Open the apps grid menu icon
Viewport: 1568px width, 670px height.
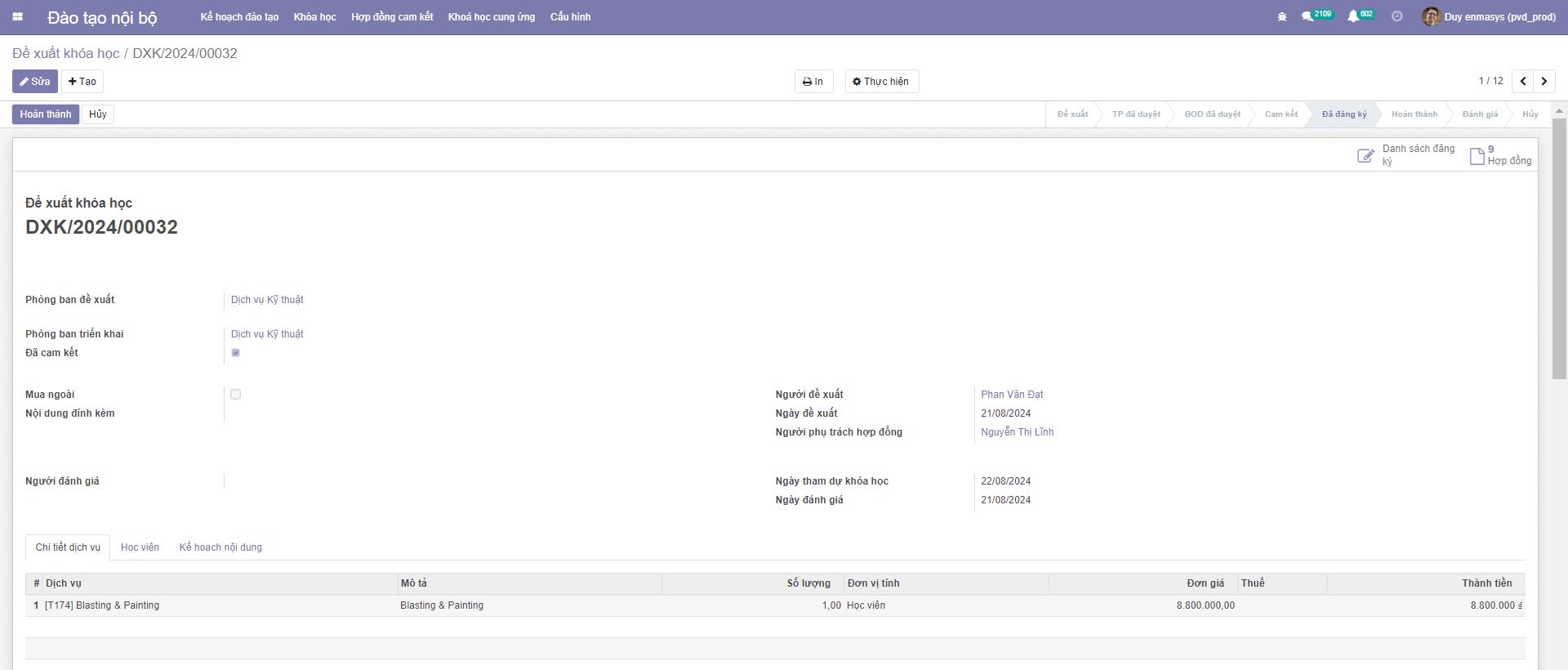17,16
